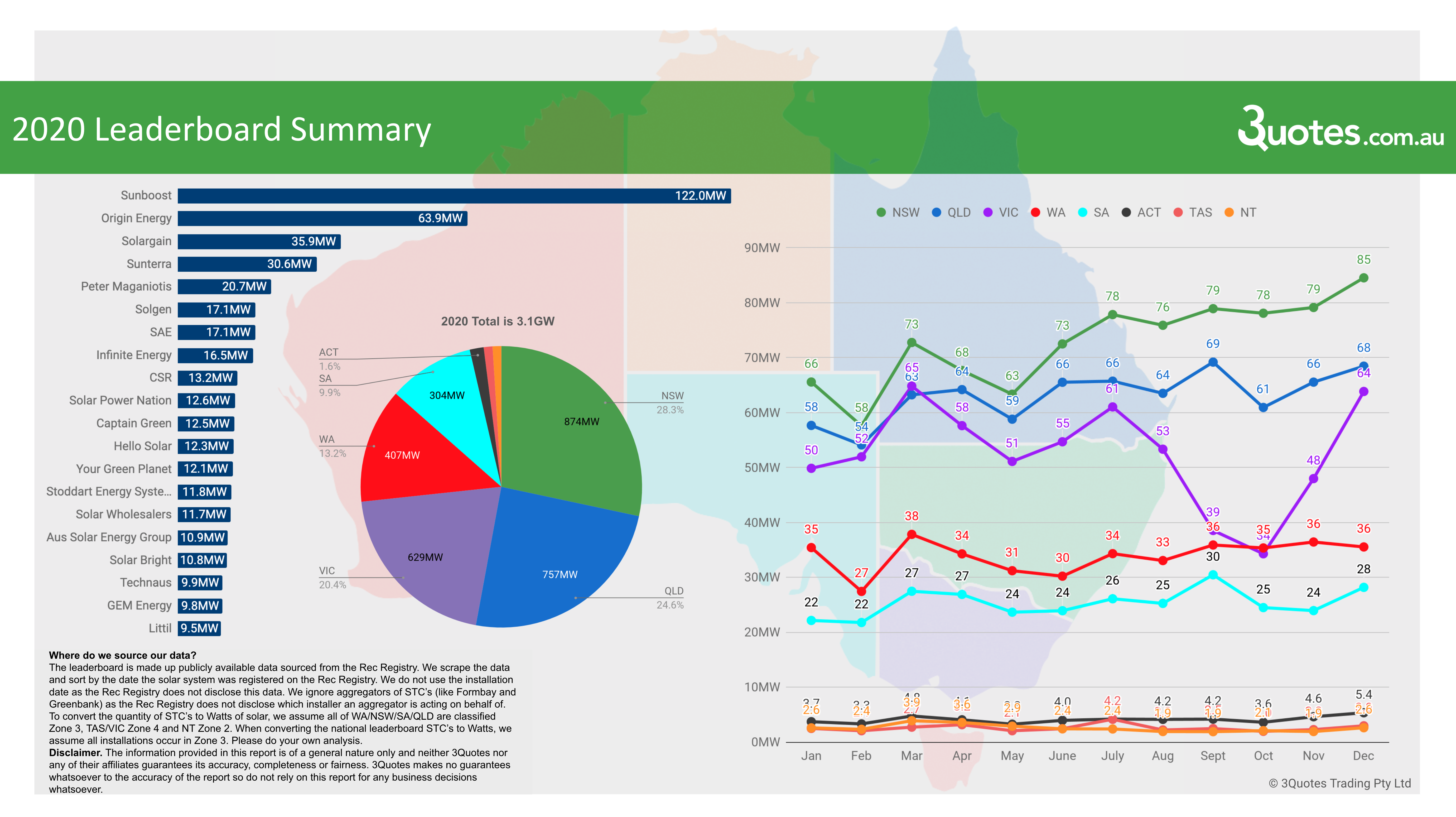Viewport: 1456px width, 817px height.
Task: Click the NSW legend green dot
Action: (881, 213)
